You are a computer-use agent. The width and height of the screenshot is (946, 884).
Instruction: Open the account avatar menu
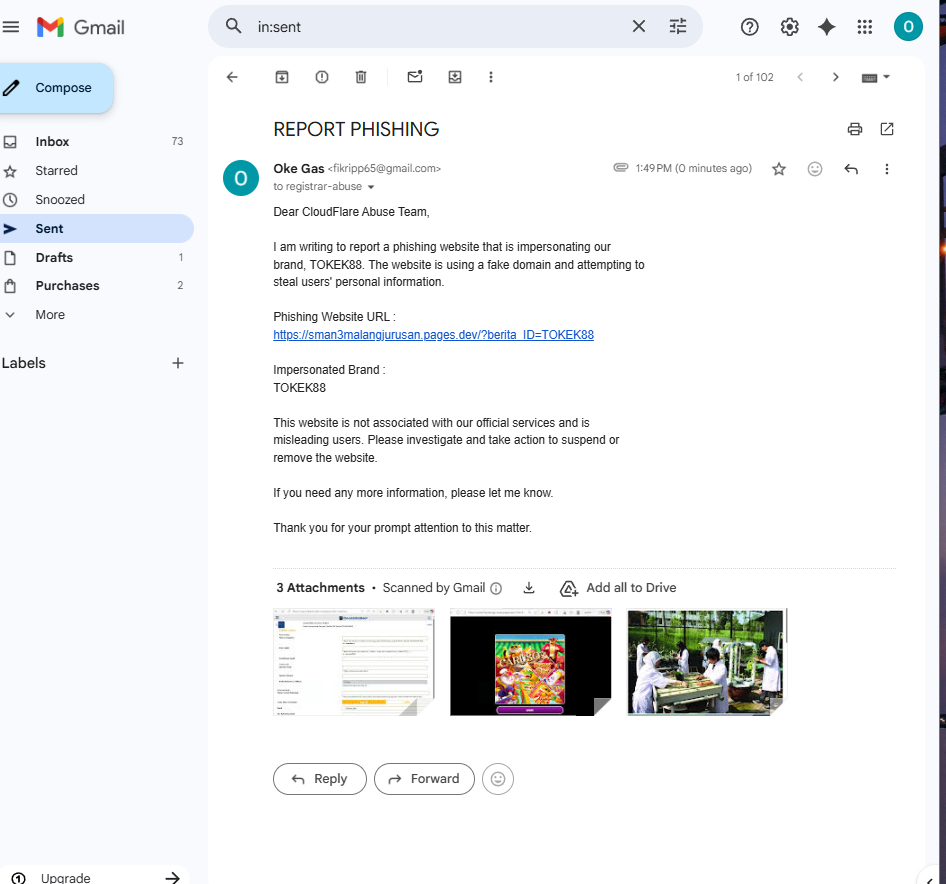click(x=908, y=27)
